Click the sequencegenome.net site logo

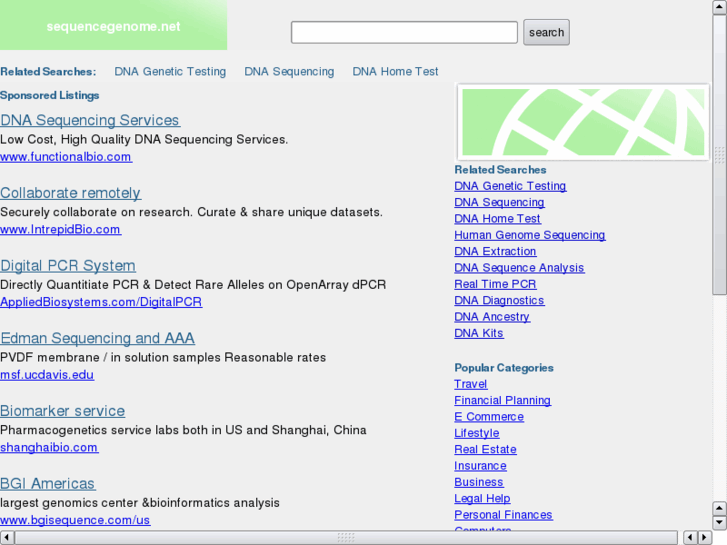click(113, 26)
